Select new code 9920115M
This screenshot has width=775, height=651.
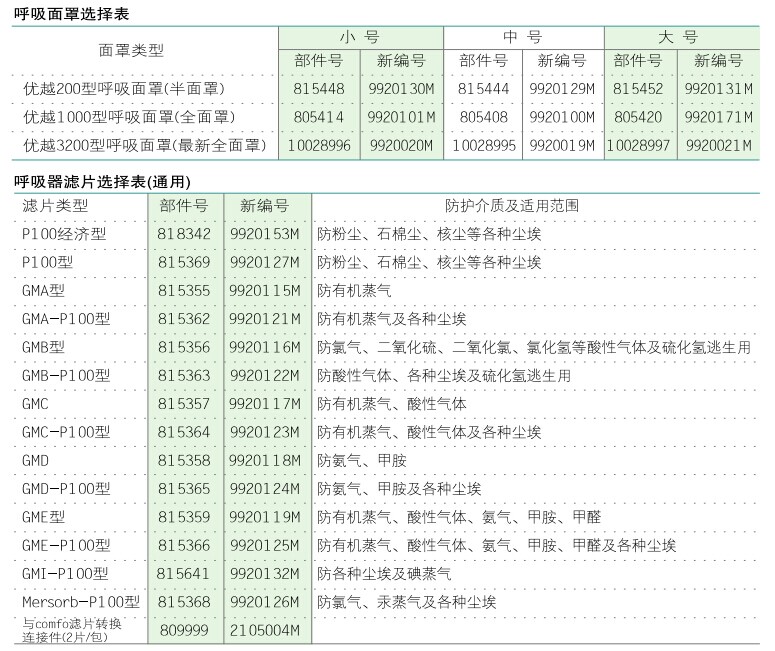[265, 291]
